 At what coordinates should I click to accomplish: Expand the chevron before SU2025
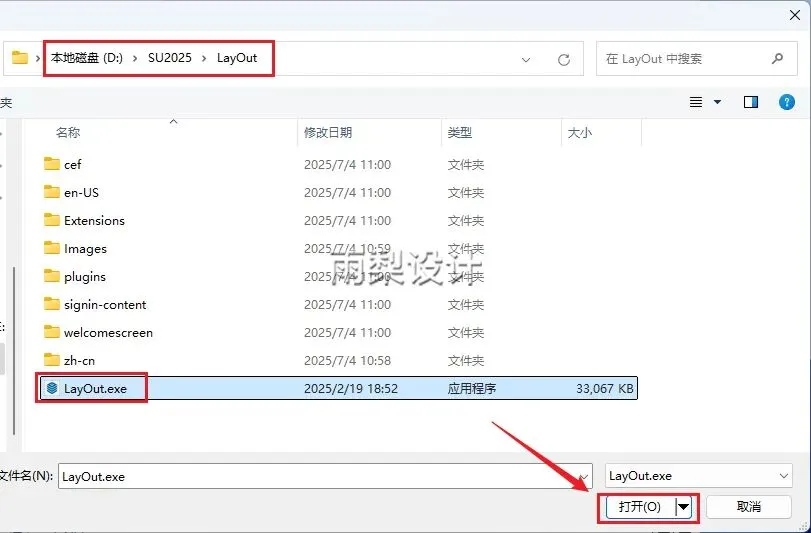pyautogui.click(x=135, y=58)
